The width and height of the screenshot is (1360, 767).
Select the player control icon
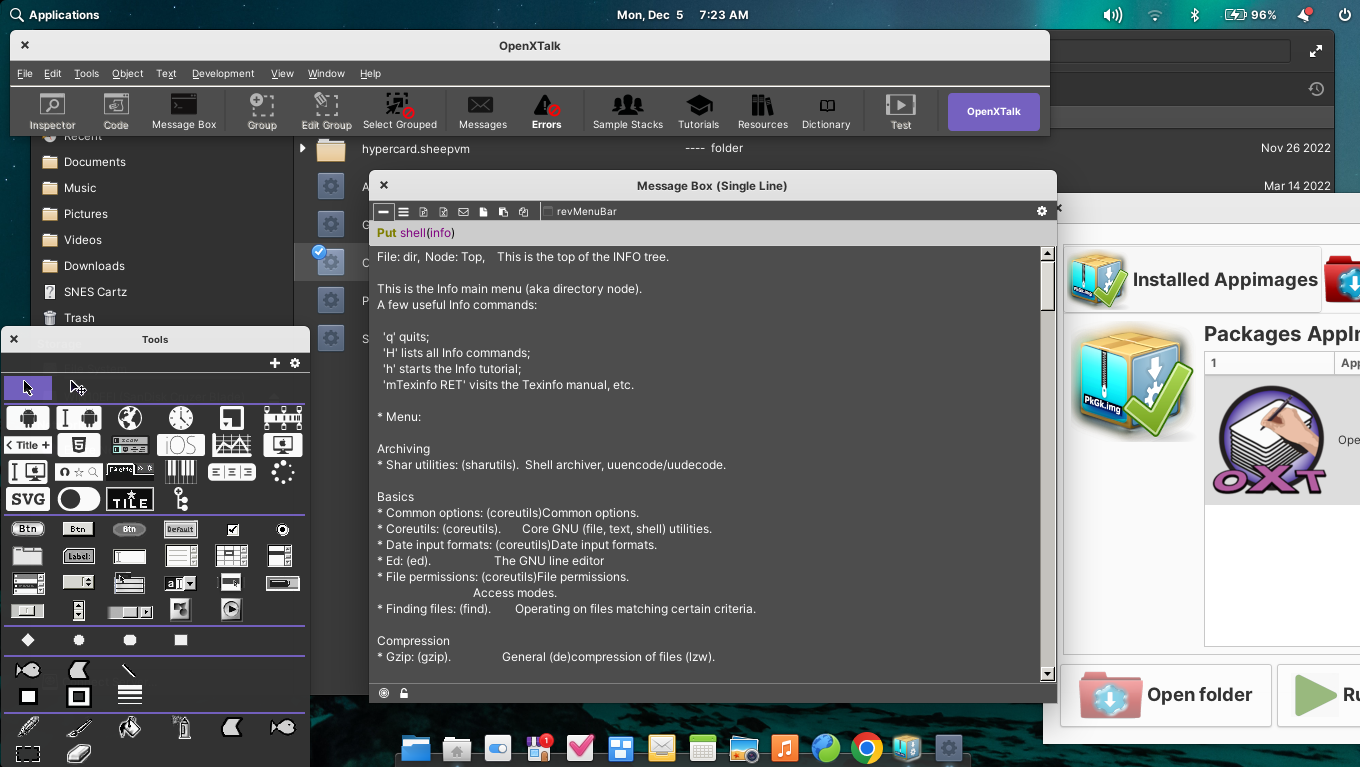(x=232, y=609)
